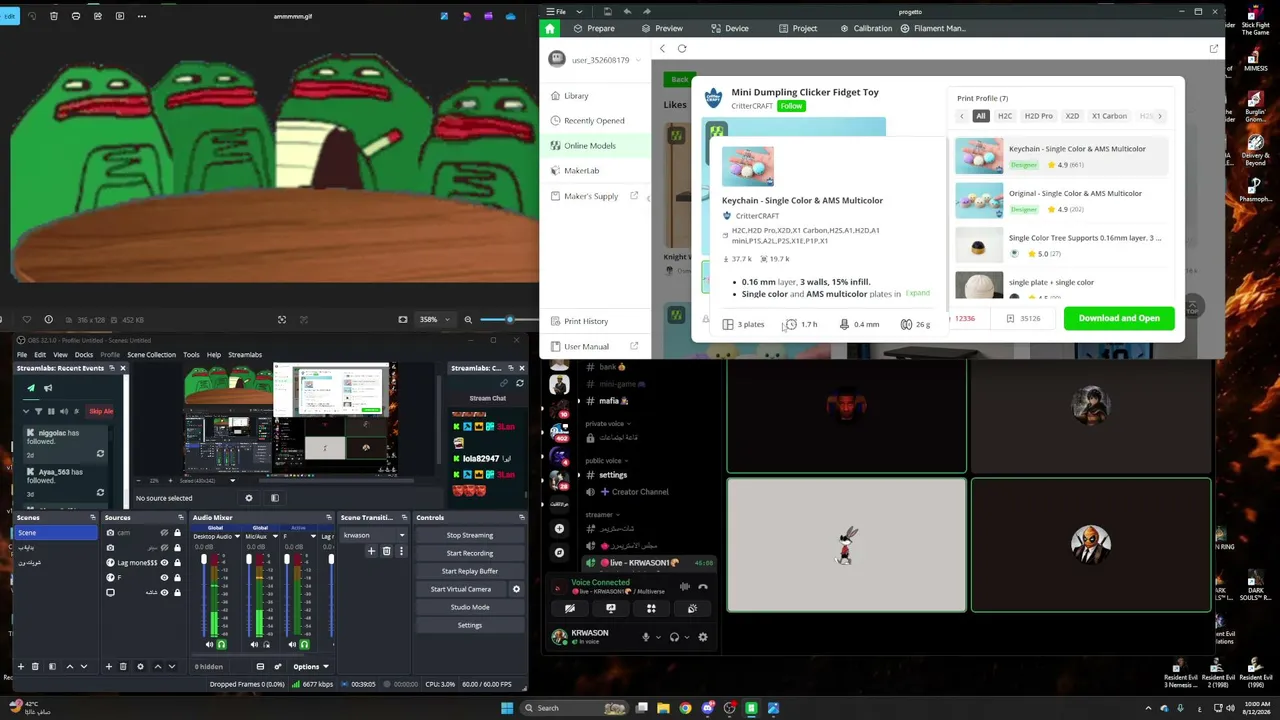Refresh the Streamlabs chat dock
The height and width of the screenshot is (720, 1280).
[520, 383]
